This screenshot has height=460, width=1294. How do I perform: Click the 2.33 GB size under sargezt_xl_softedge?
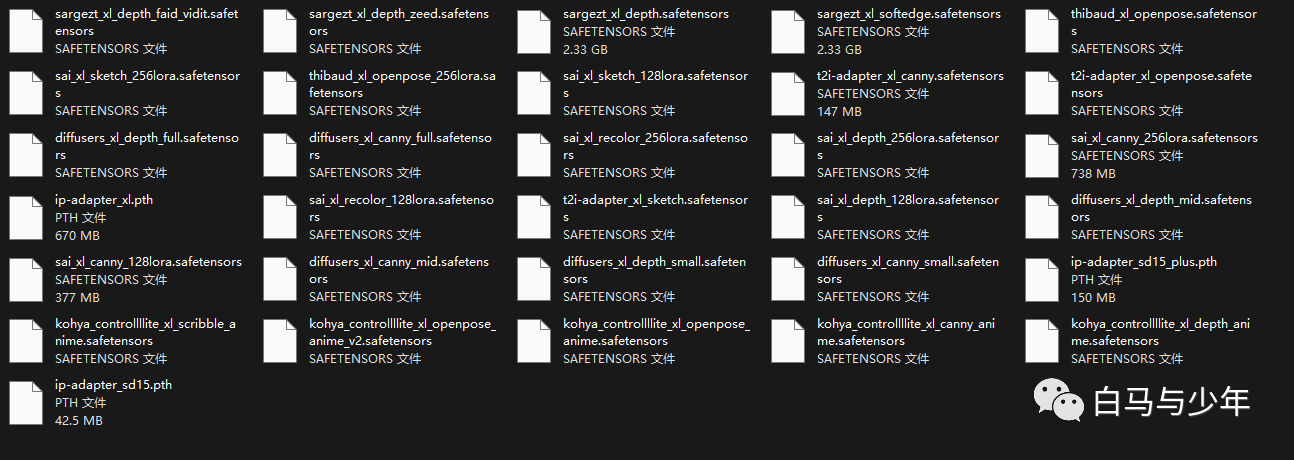click(x=839, y=50)
